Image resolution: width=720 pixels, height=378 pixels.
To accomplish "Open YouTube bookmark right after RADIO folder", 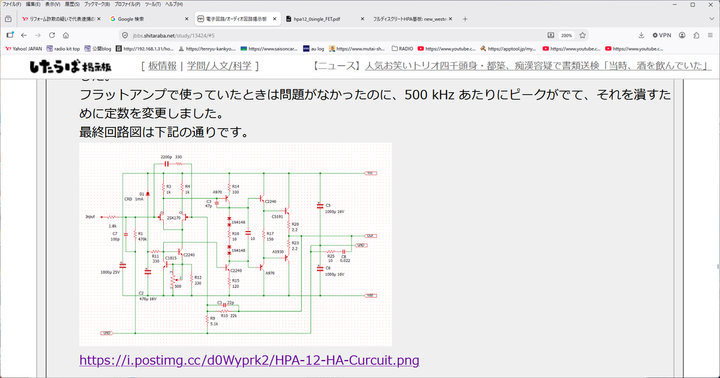I will [447, 49].
